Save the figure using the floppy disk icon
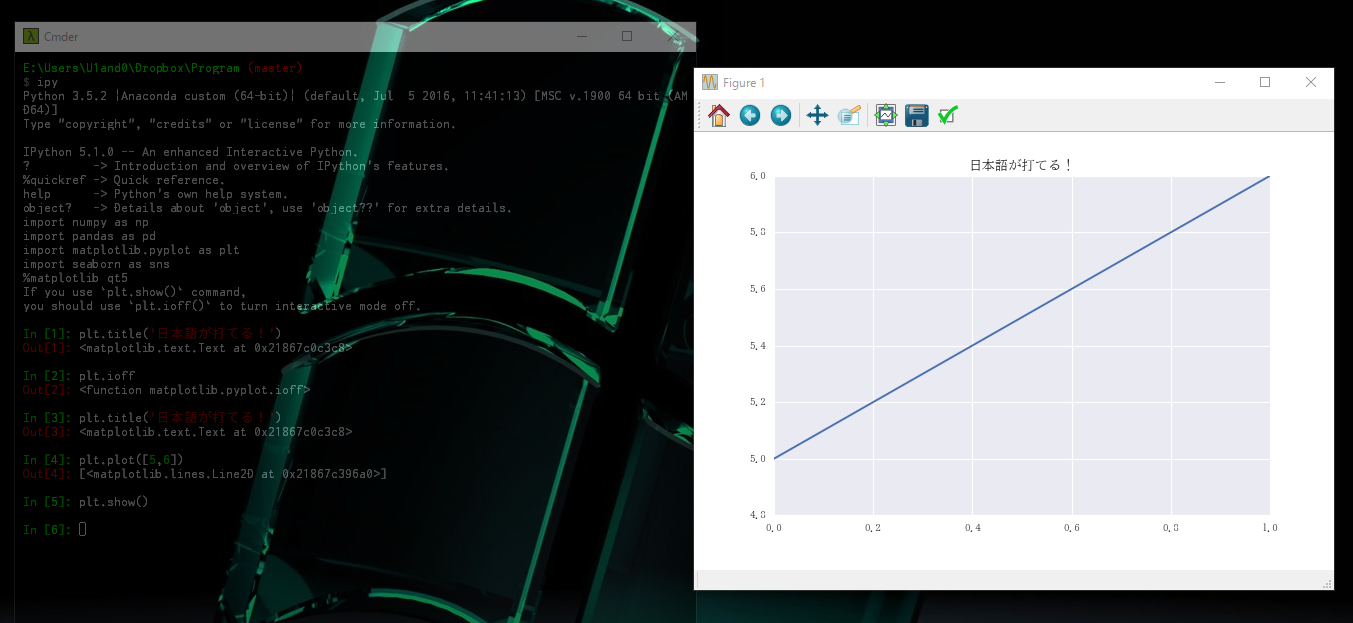Screen dimensions: 1353x623 (x=915, y=115)
